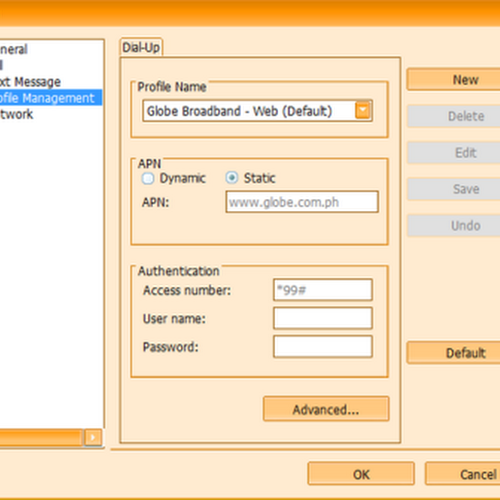Focus the Password field

coord(323,347)
